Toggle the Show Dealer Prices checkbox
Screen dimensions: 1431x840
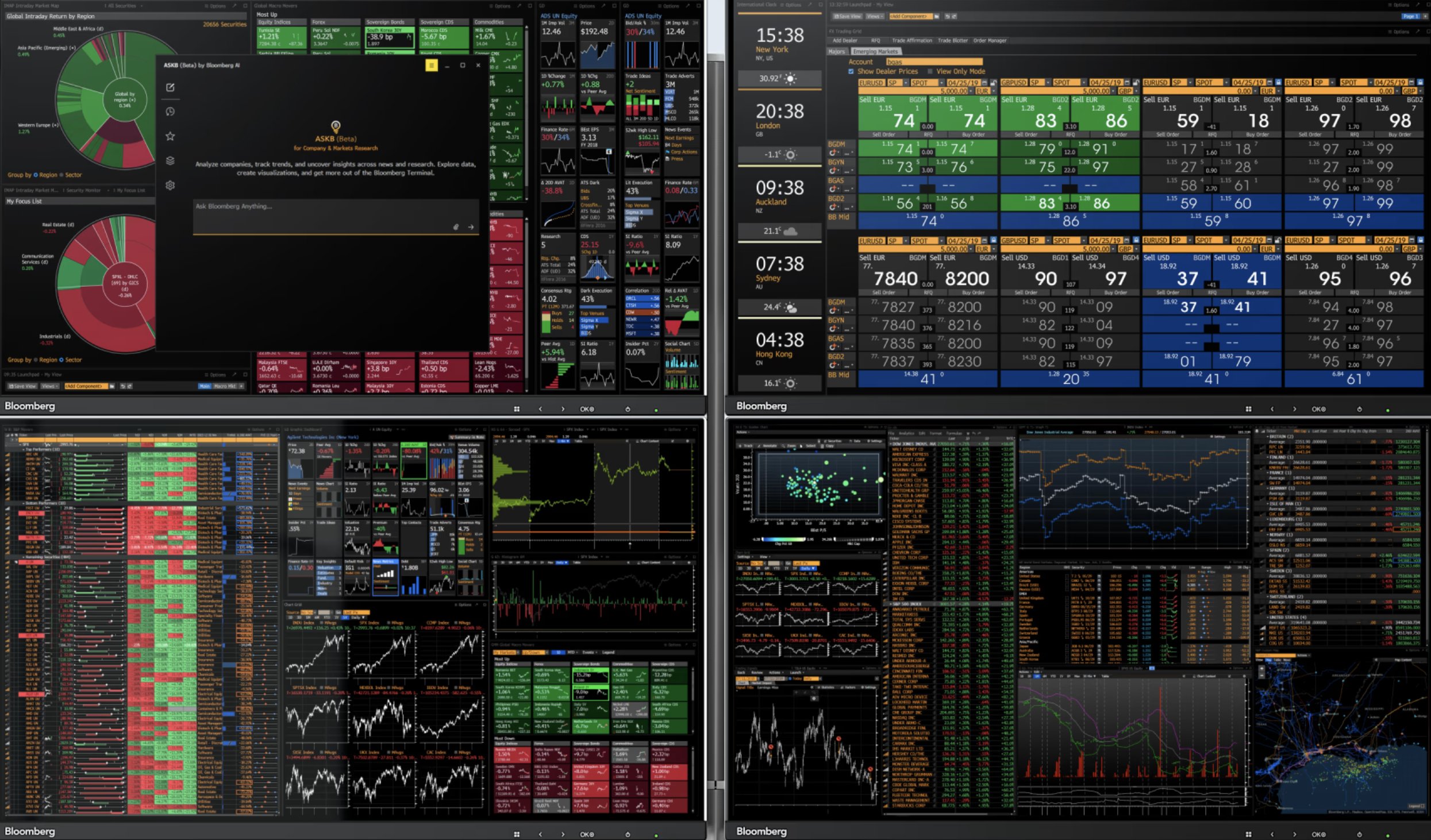coord(851,71)
